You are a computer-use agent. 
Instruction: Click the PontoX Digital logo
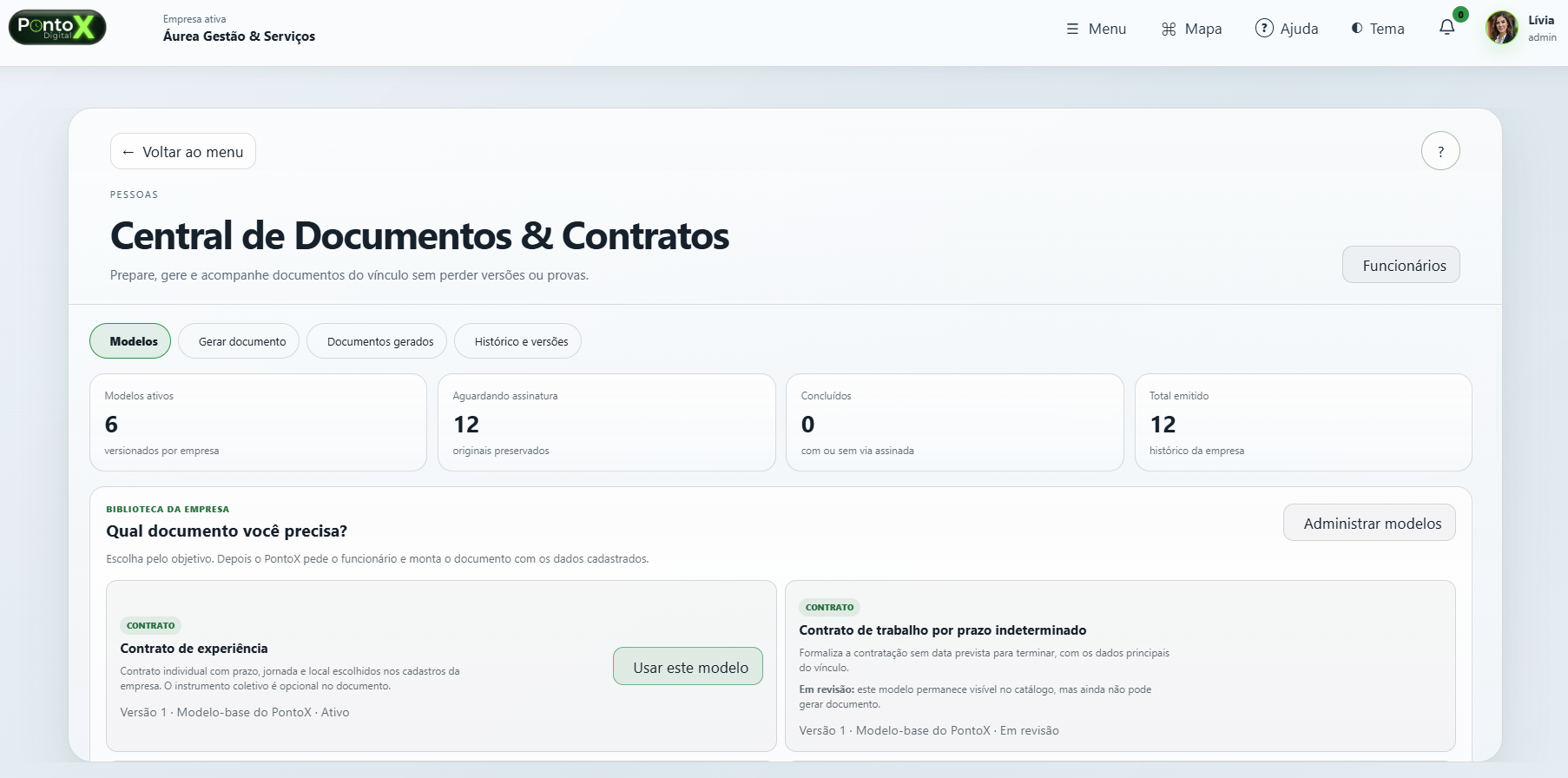57,28
